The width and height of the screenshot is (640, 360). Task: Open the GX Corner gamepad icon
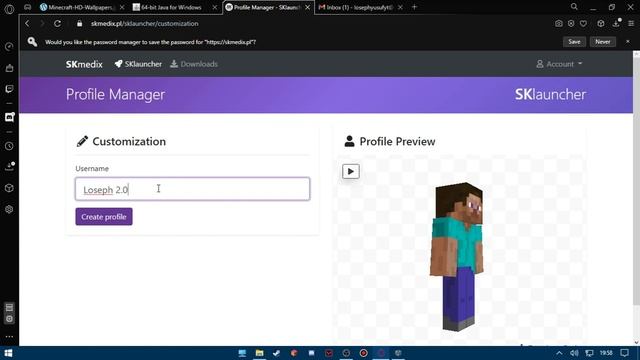click(27, 7)
